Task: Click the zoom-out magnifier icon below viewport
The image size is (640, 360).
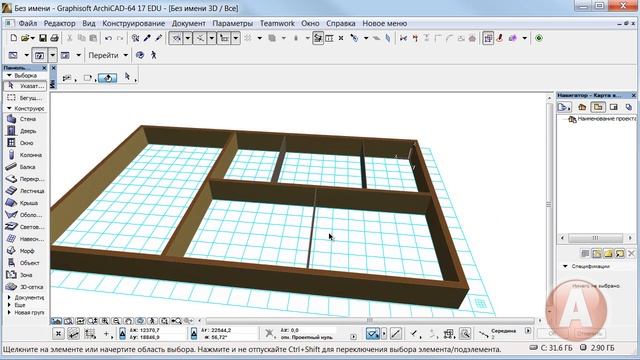Action: (x=116, y=321)
